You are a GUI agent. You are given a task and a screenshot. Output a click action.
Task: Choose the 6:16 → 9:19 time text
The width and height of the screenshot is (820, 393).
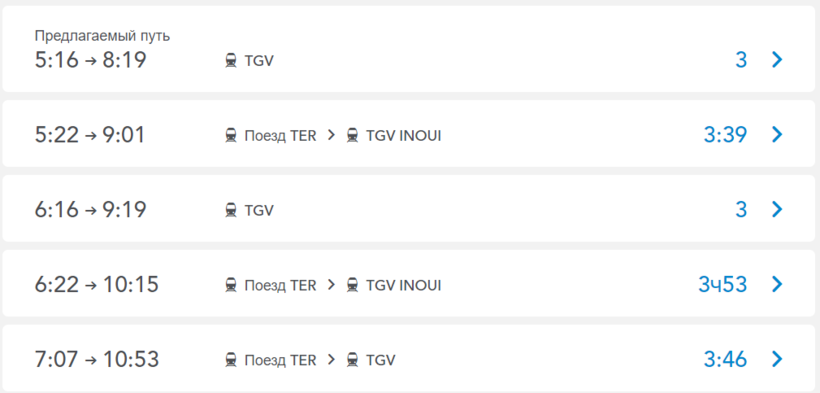click(90, 210)
